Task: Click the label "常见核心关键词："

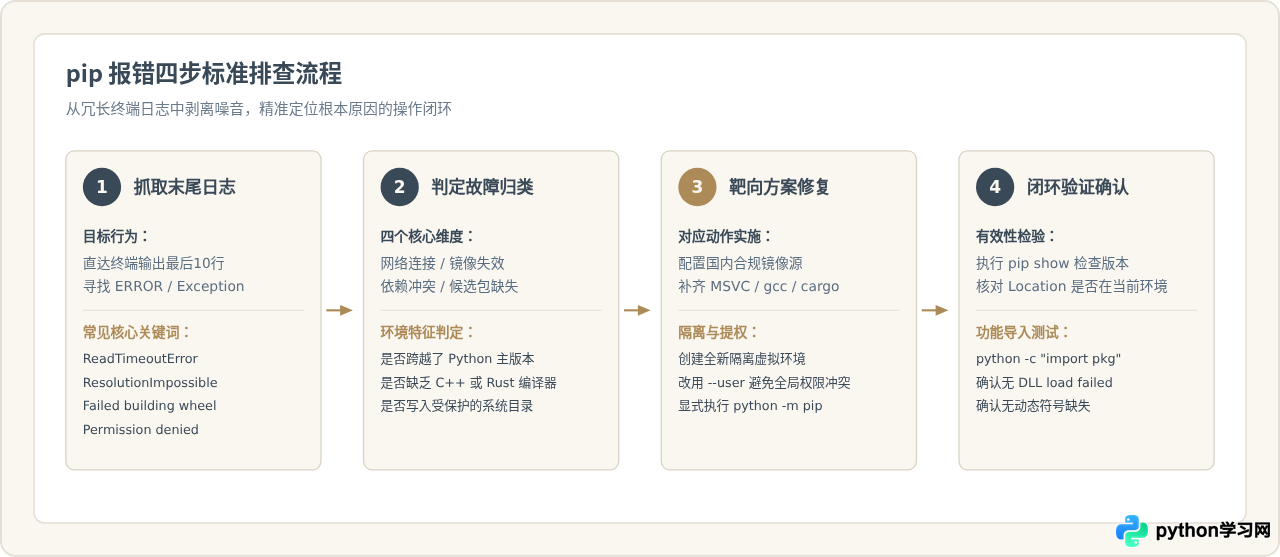Action: 137,332
